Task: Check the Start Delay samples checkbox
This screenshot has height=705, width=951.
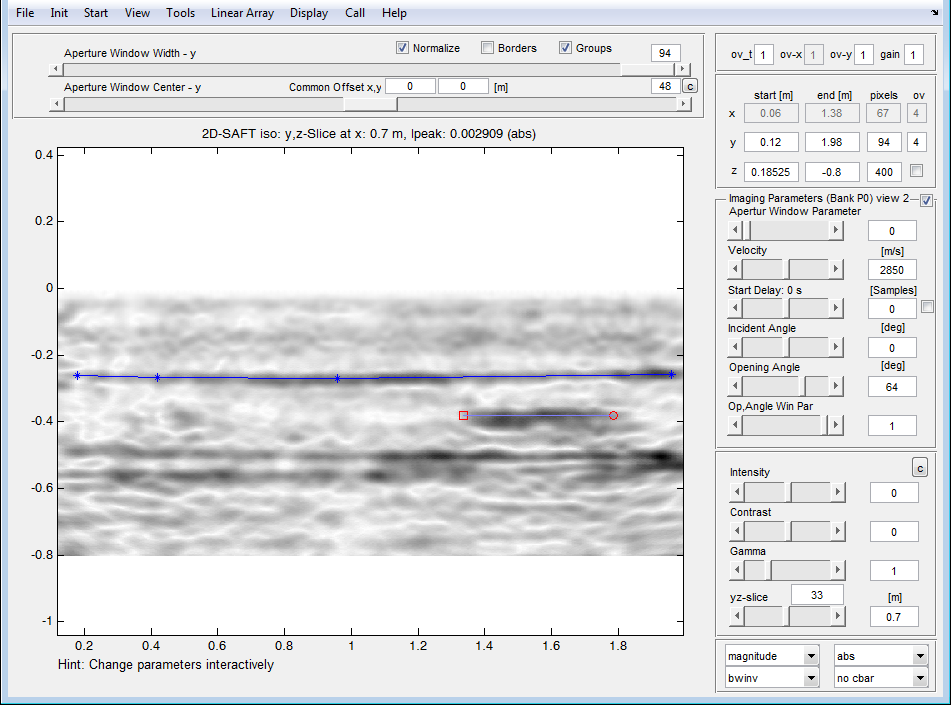Action: click(x=927, y=306)
